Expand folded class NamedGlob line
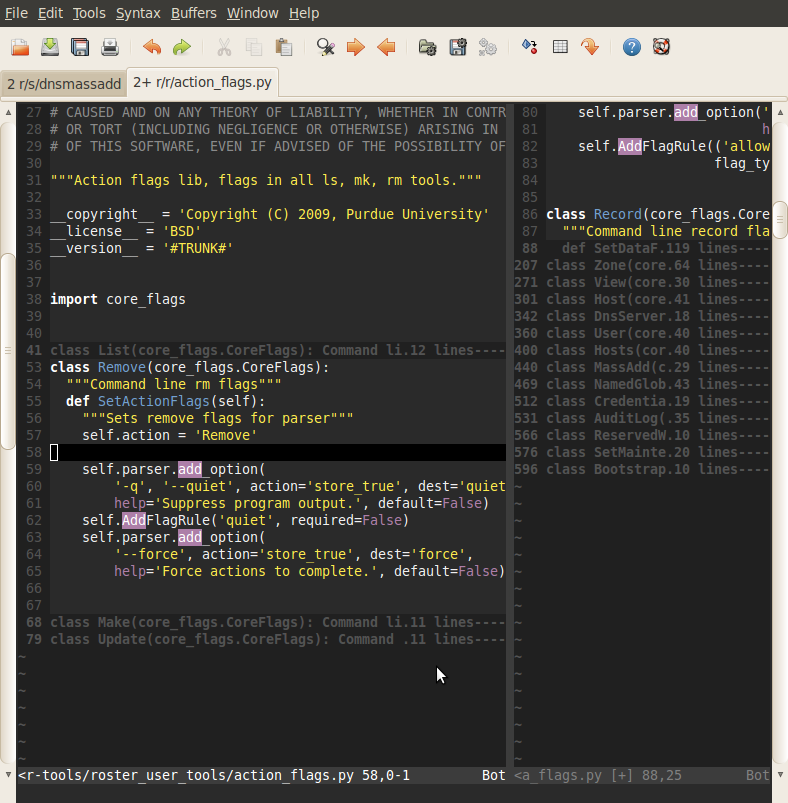The width and height of the screenshot is (788, 803). 658,384
